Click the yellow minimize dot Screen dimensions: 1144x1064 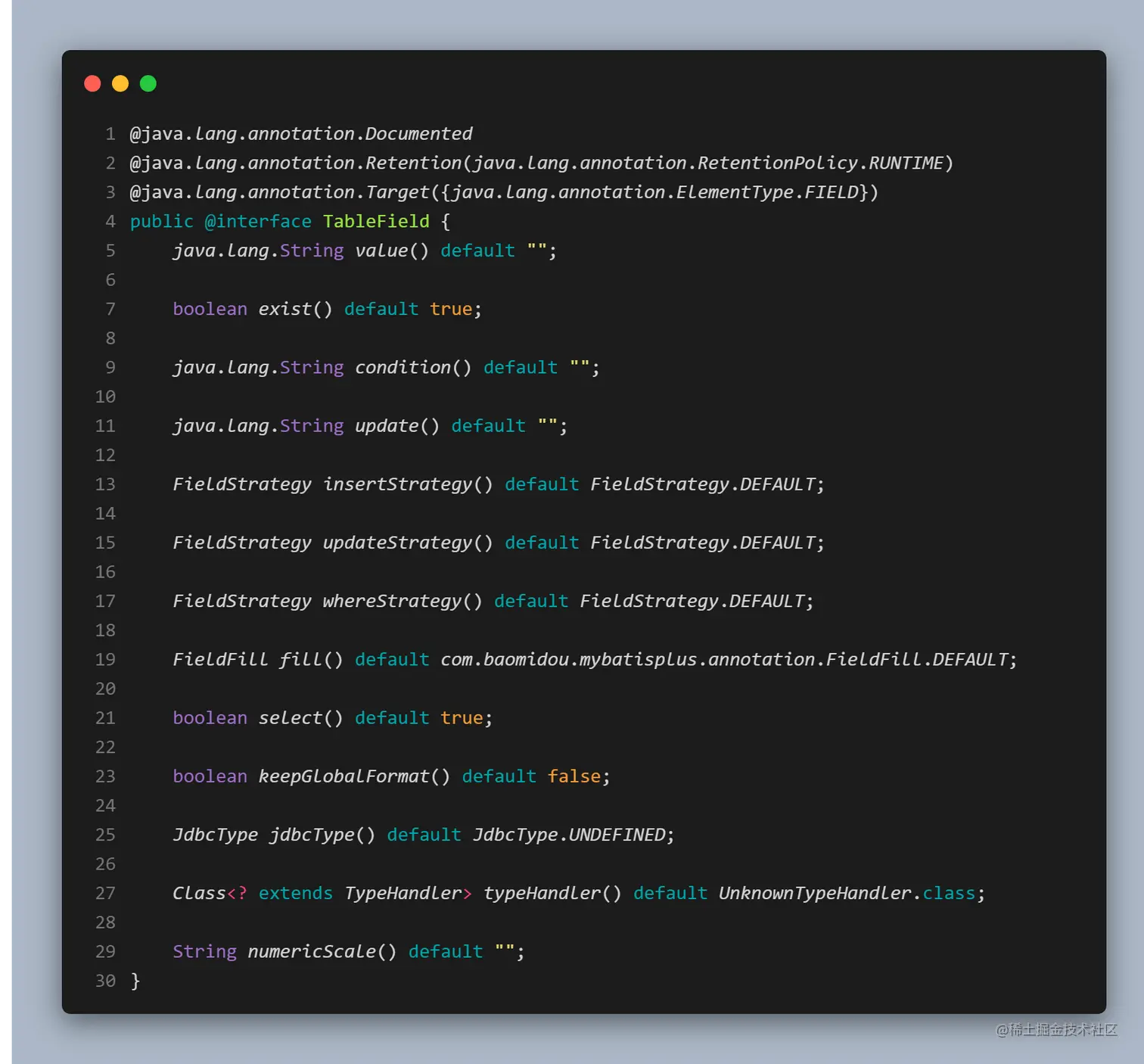click(120, 83)
